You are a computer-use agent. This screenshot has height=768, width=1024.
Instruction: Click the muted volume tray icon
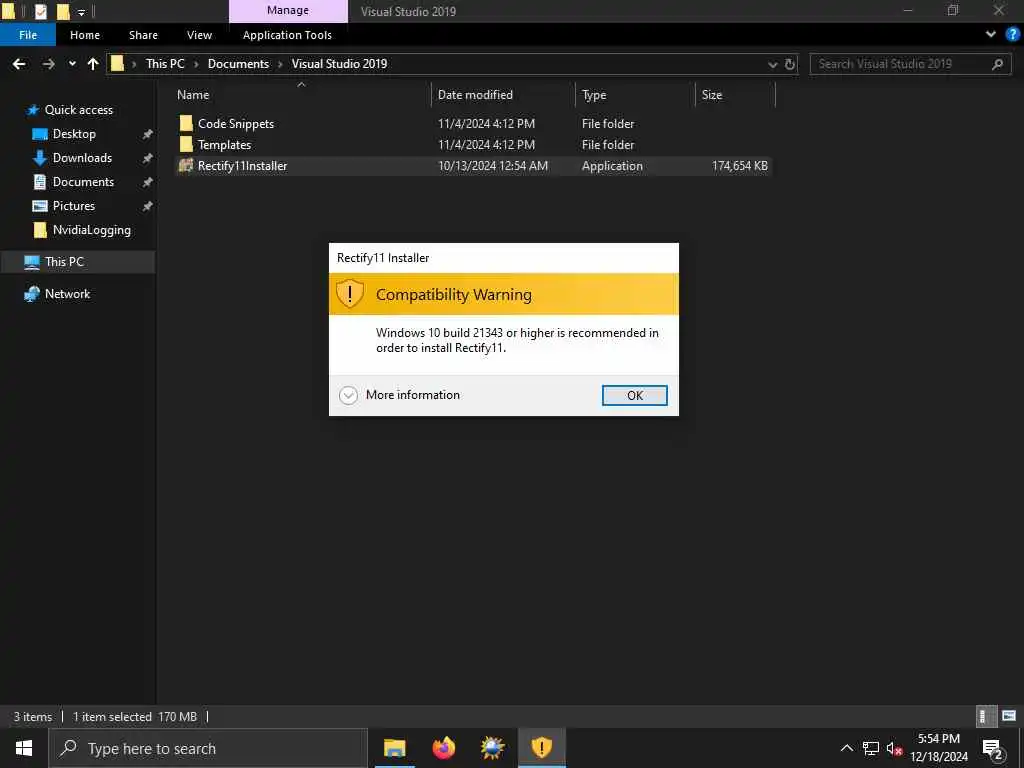(894, 748)
